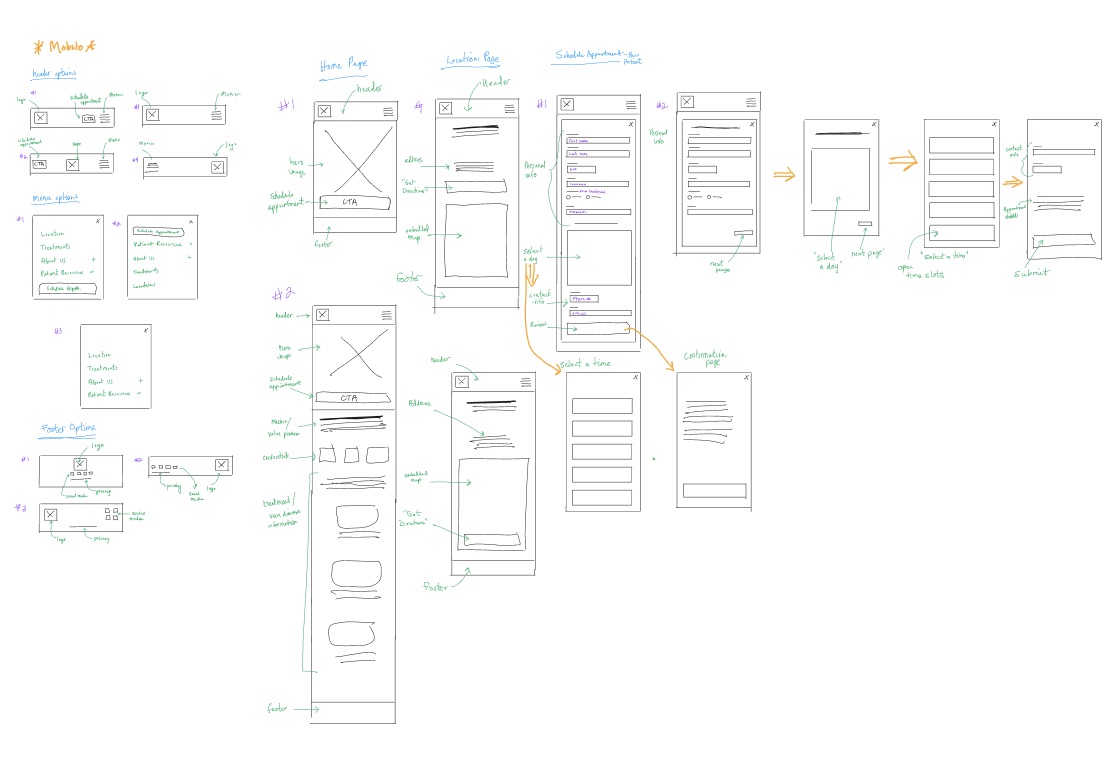This screenshot has height=758, width=1120.
Task: Close menu option #3 with its X
Action: tap(146, 330)
